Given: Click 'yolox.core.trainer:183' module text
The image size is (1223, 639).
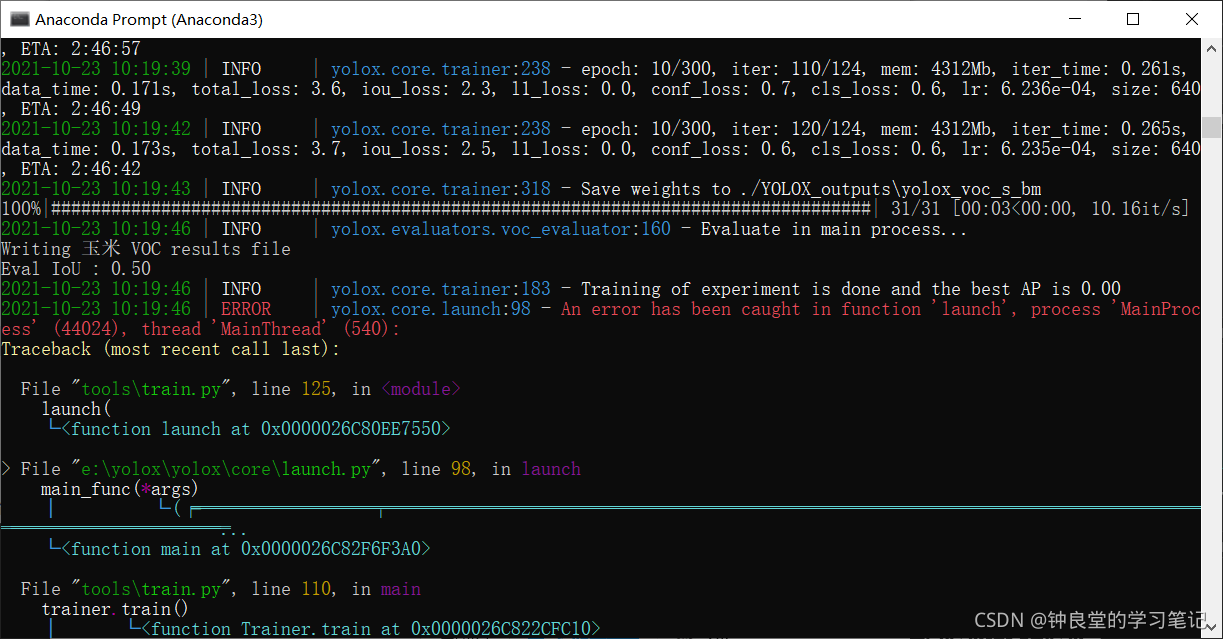Looking at the screenshot, I should pyautogui.click(x=441, y=289).
